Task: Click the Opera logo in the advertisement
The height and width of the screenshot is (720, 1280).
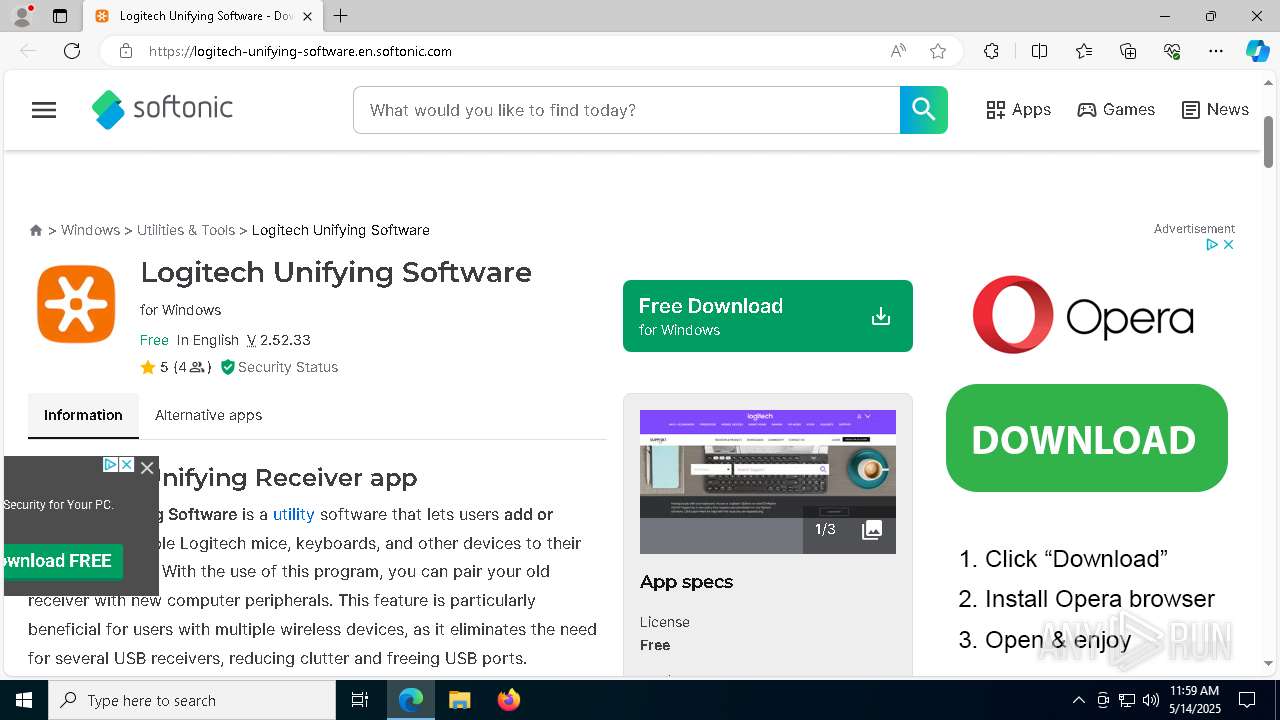Action: (x=1083, y=315)
